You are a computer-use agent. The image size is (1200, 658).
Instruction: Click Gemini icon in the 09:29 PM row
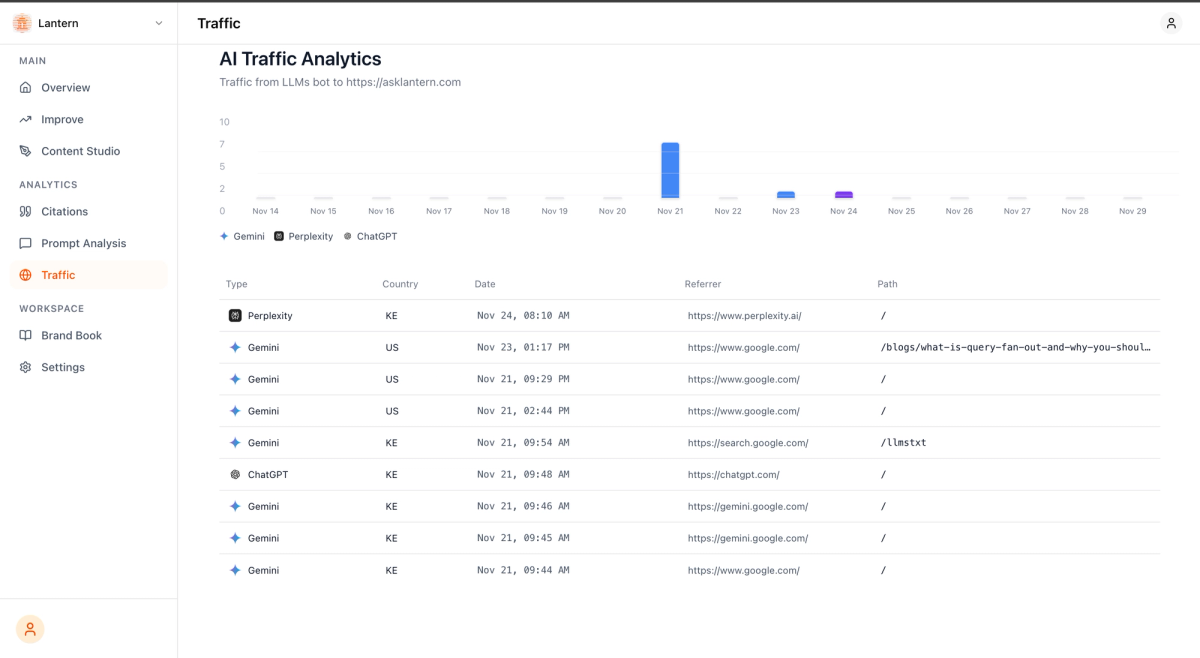235,380
